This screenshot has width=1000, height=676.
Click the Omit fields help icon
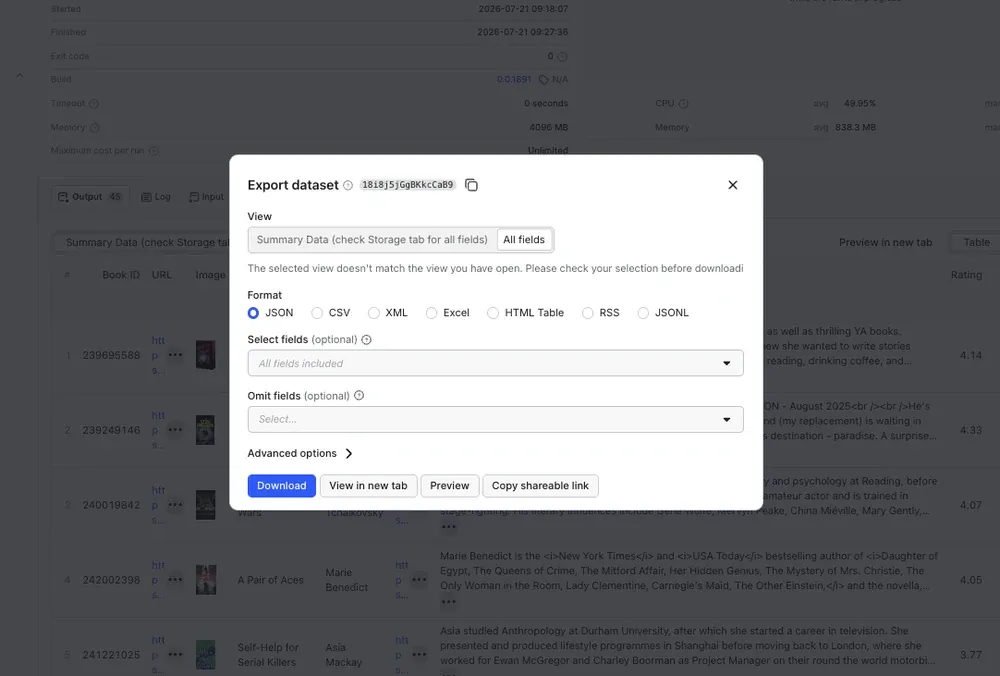point(359,396)
